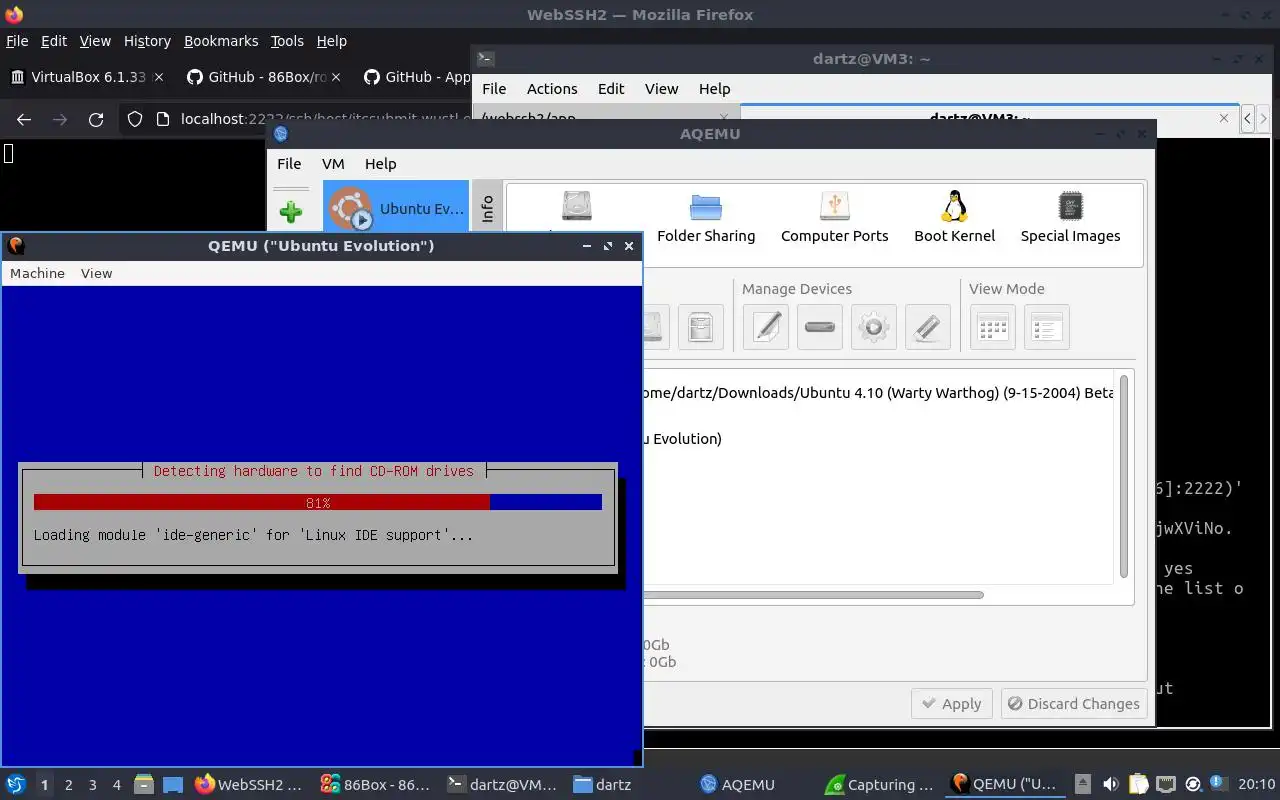This screenshot has width=1280, height=800.
Task: Open Folder Sharing in AQEMU
Action: coord(706,219)
